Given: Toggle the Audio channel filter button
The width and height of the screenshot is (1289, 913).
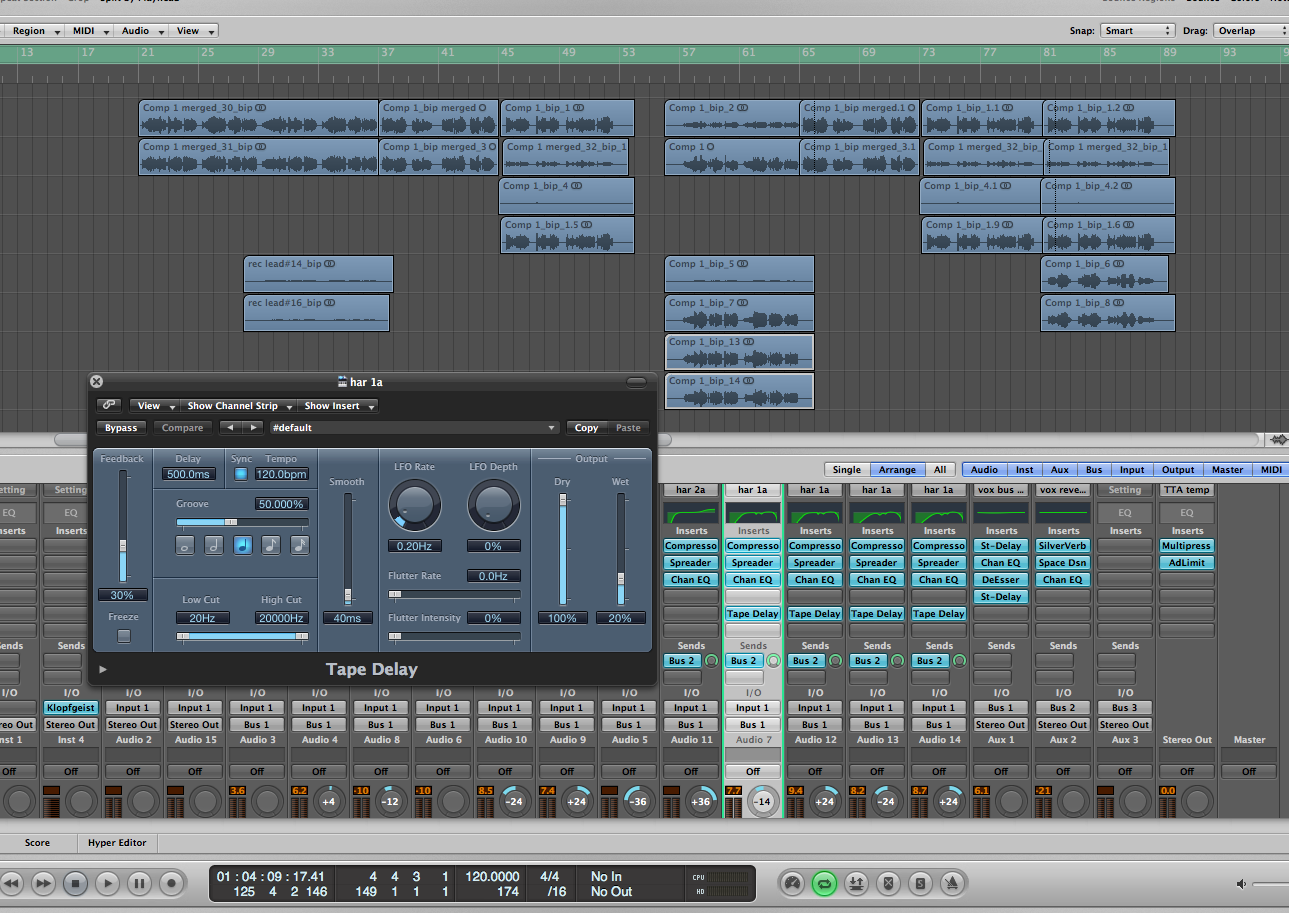Looking at the screenshot, I should [x=984, y=469].
